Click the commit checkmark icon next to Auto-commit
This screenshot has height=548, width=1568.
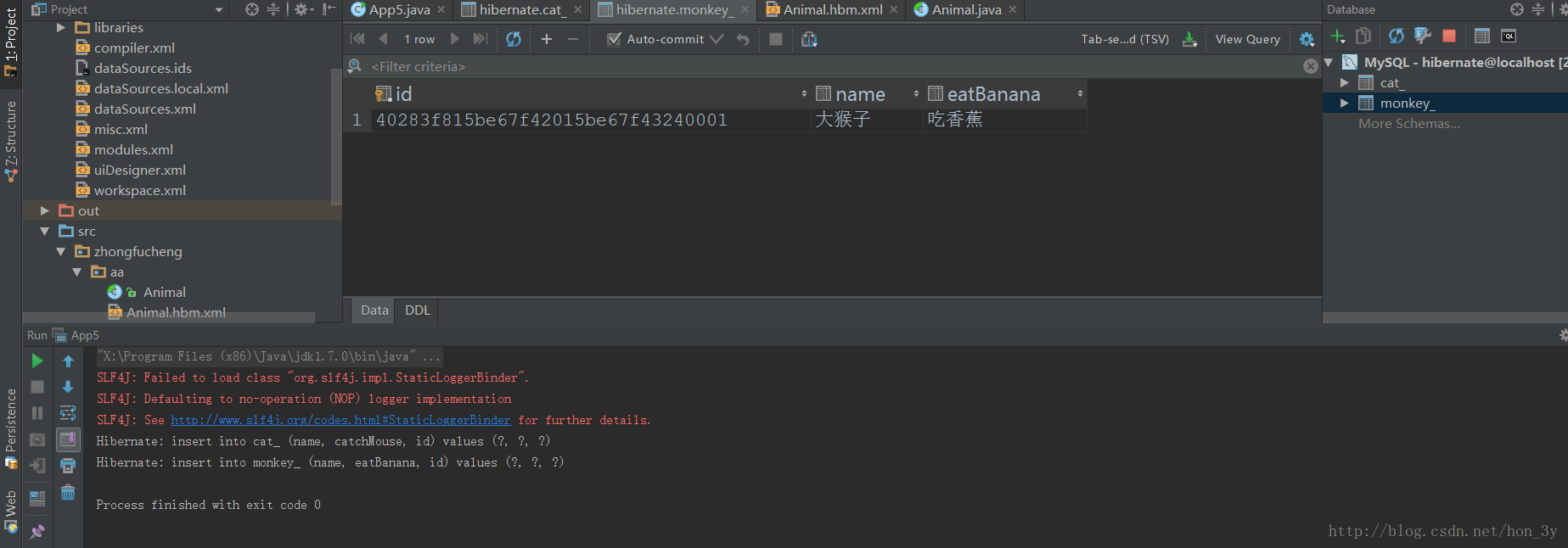[x=717, y=39]
